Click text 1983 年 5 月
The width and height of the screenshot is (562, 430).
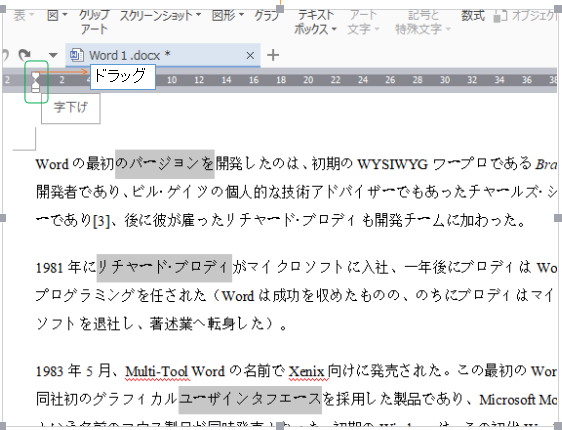click(x=73, y=371)
